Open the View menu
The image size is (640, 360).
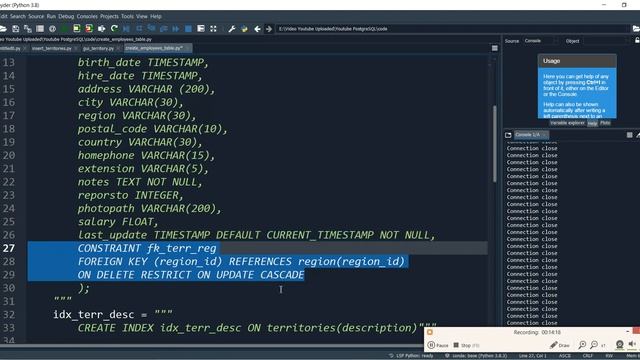click(x=142, y=16)
